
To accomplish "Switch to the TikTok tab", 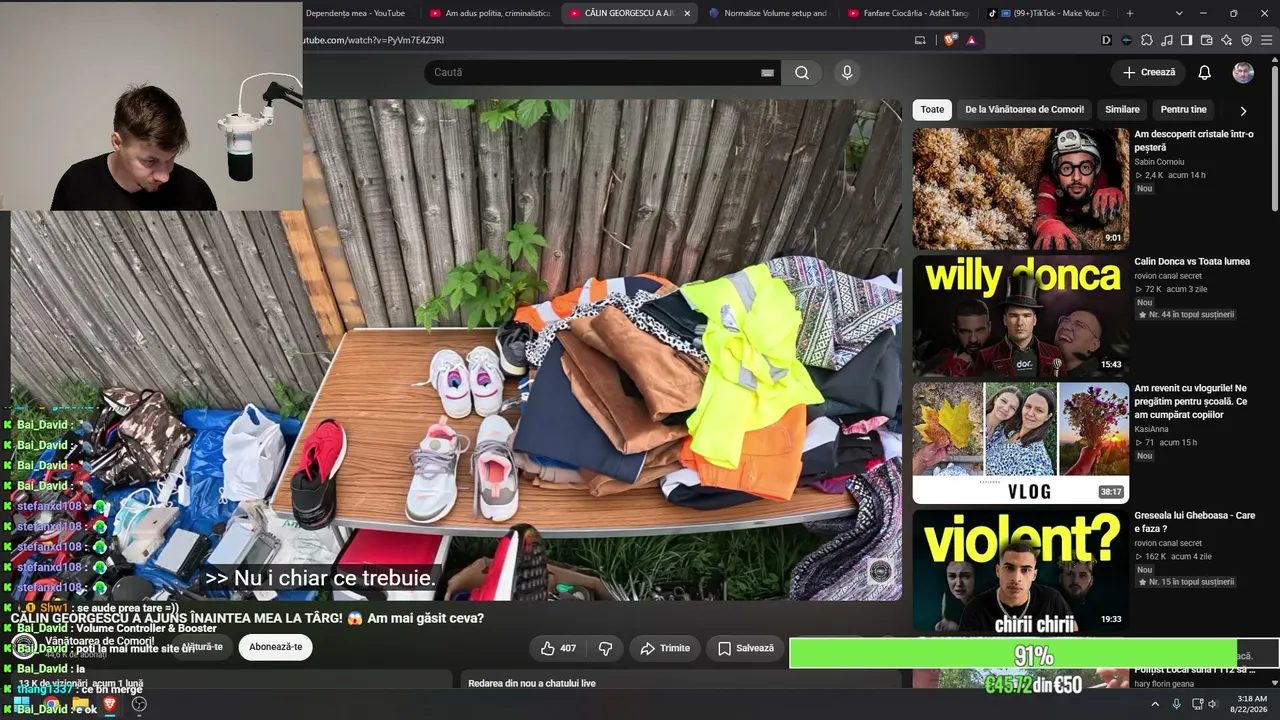I will point(1046,13).
